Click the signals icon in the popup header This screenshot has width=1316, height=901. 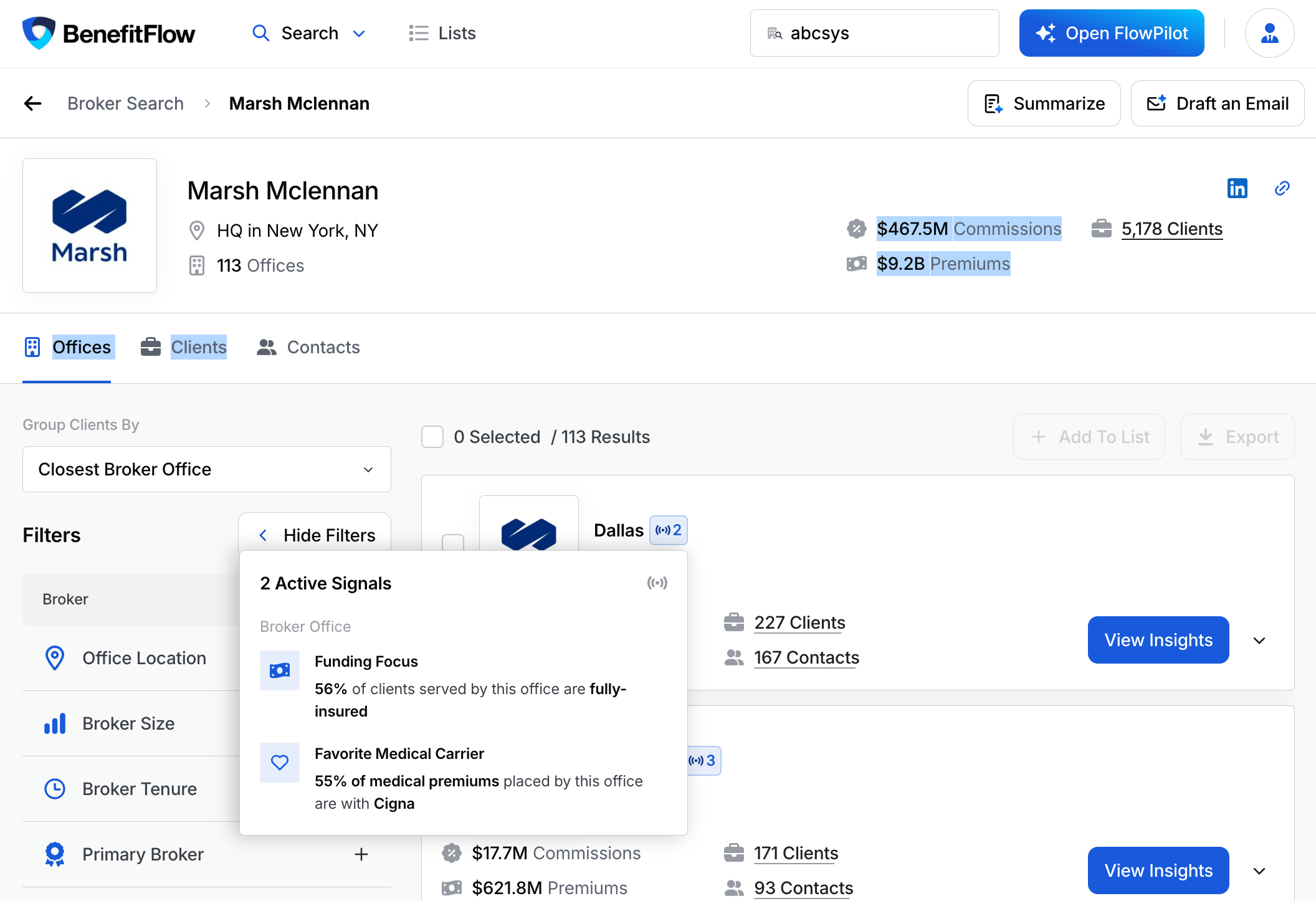657,583
